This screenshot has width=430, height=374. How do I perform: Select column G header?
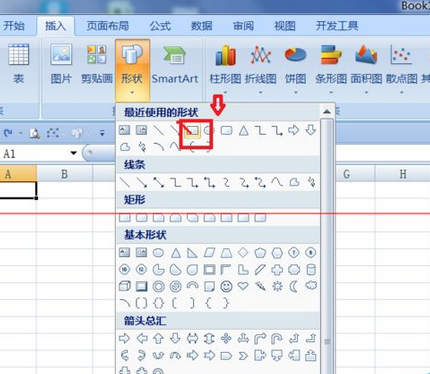pyautogui.click(x=347, y=174)
